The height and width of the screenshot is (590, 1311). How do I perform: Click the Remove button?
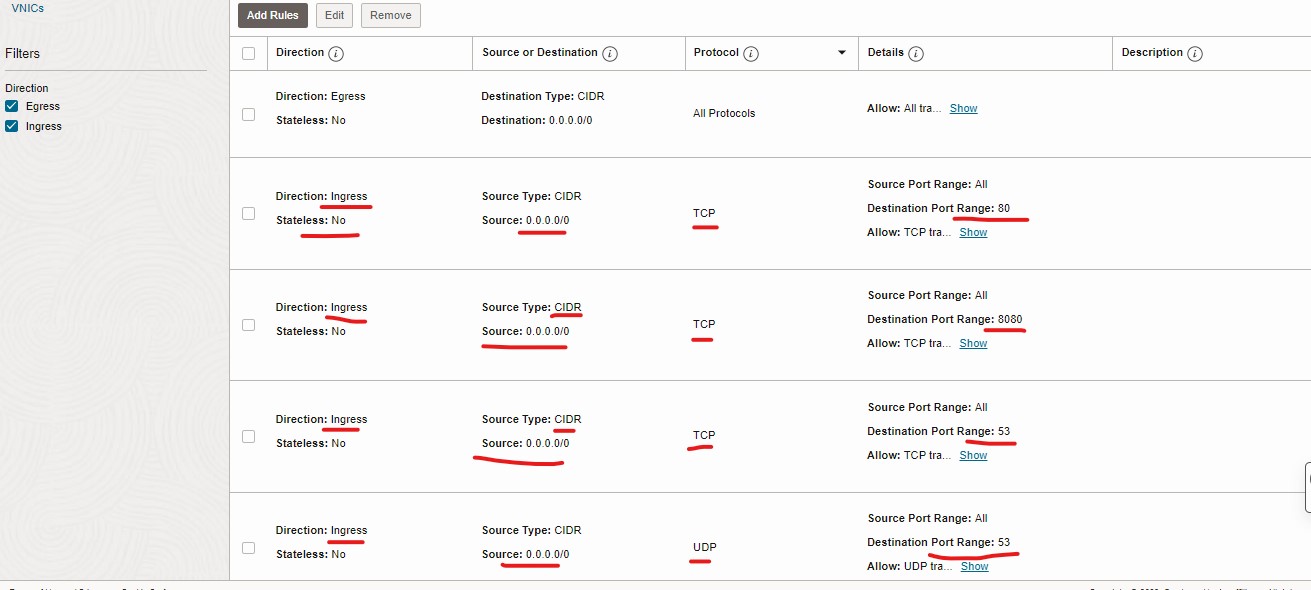390,15
